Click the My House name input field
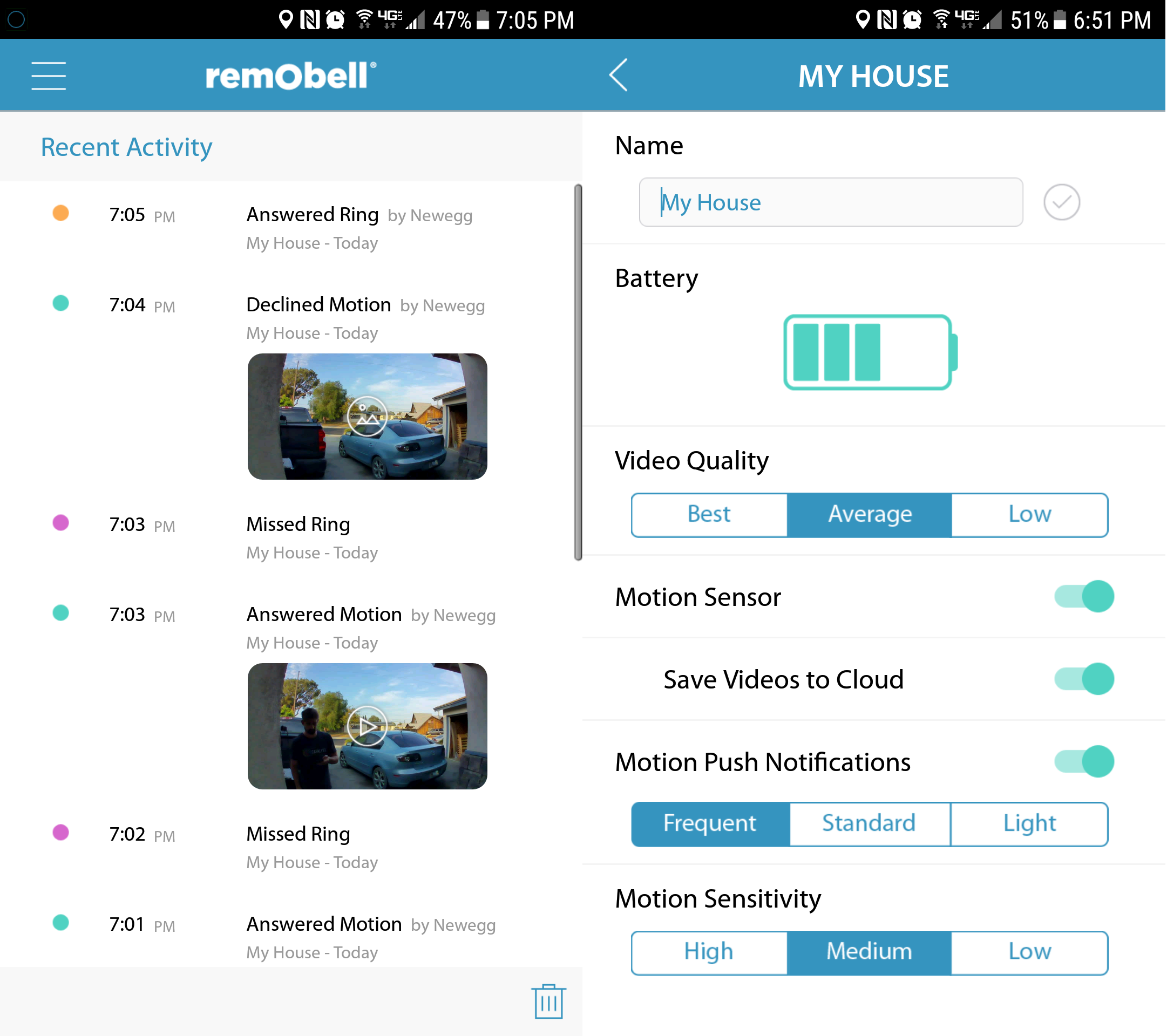1167x1036 pixels. click(830, 202)
